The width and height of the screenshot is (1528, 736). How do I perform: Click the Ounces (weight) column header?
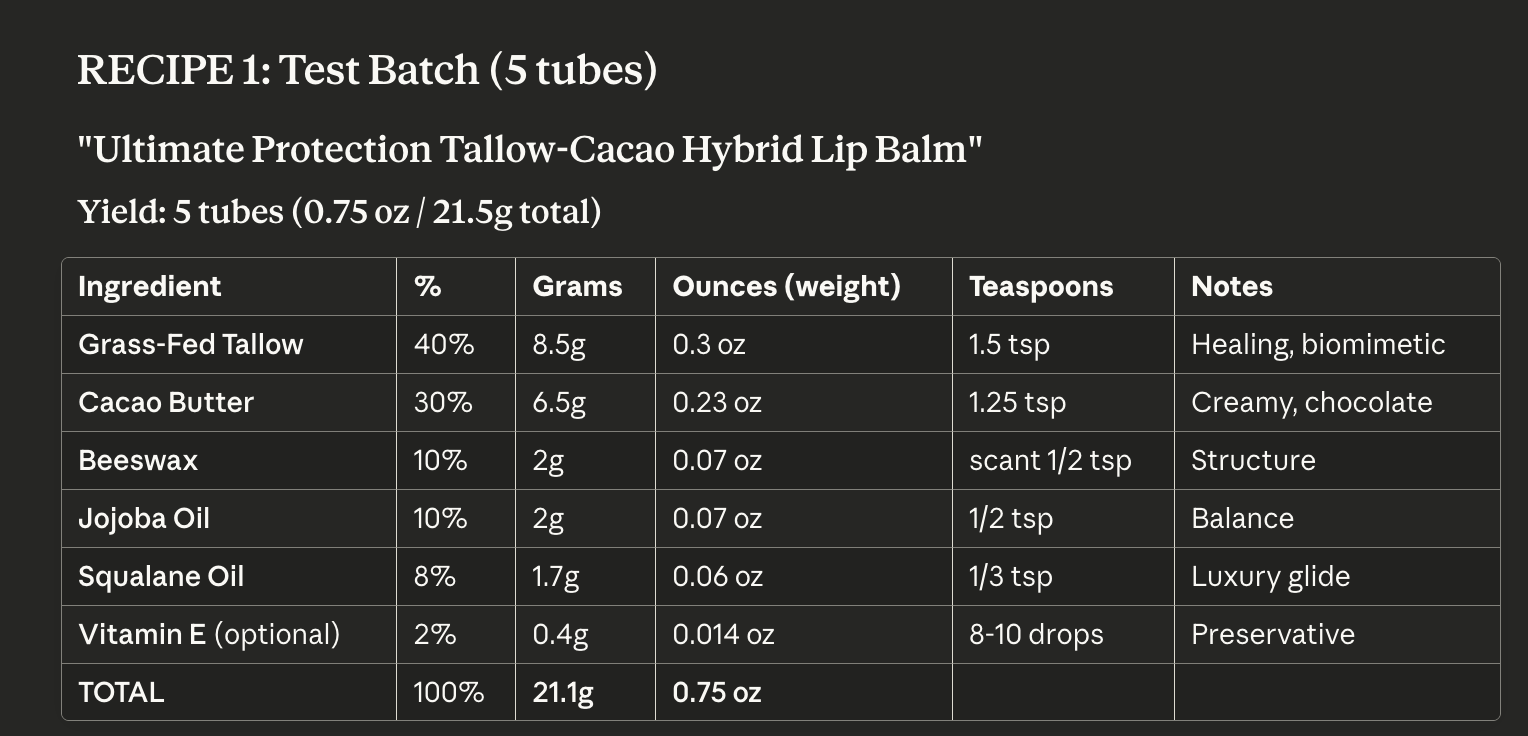tap(786, 287)
